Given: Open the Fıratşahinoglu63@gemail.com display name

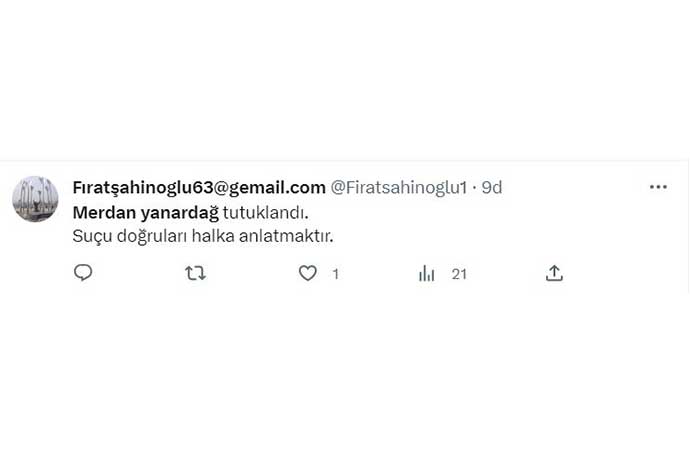Looking at the screenshot, I should tap(199, 188).
